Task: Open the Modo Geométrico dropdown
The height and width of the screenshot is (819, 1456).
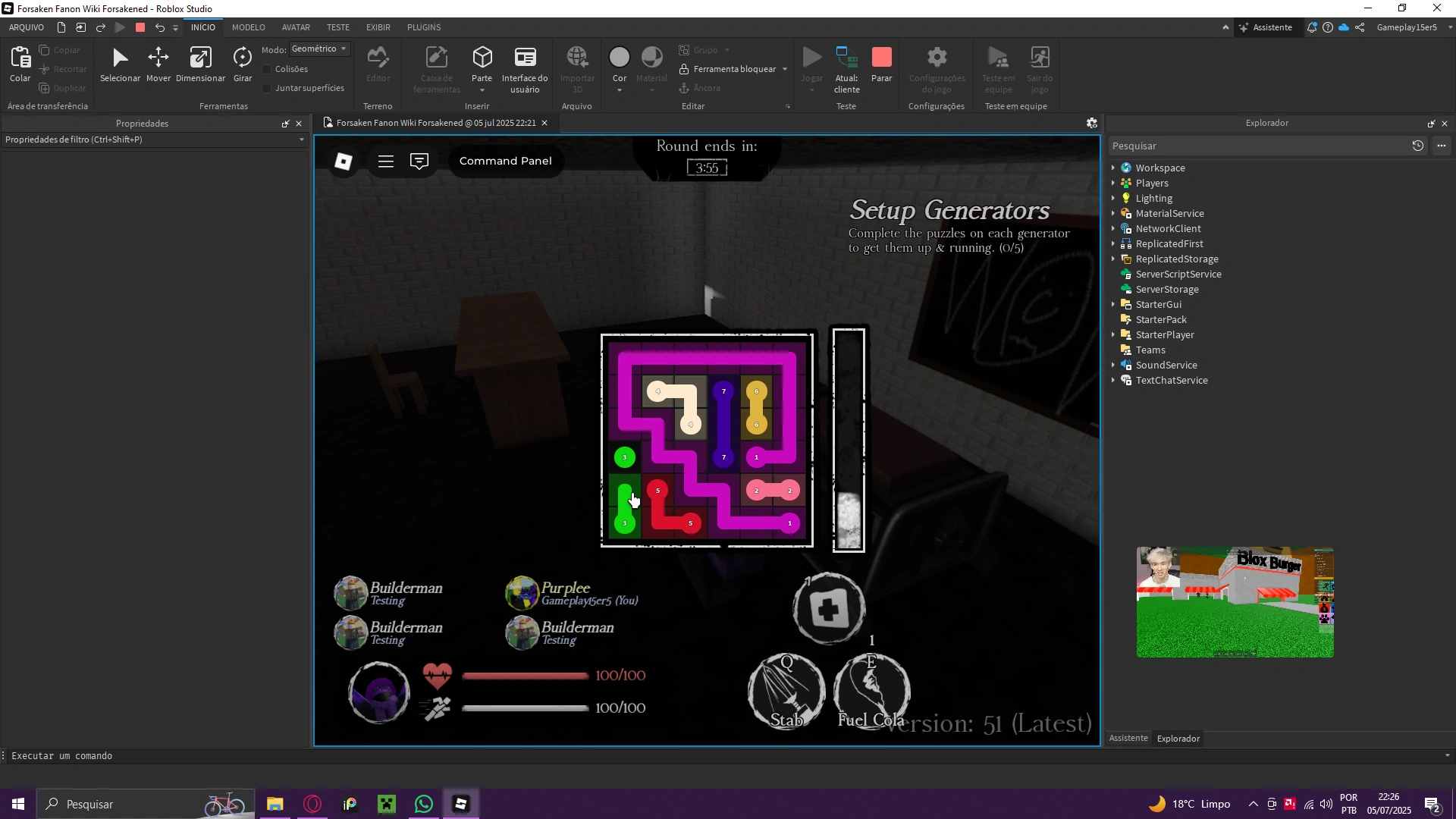Action: 319,49
